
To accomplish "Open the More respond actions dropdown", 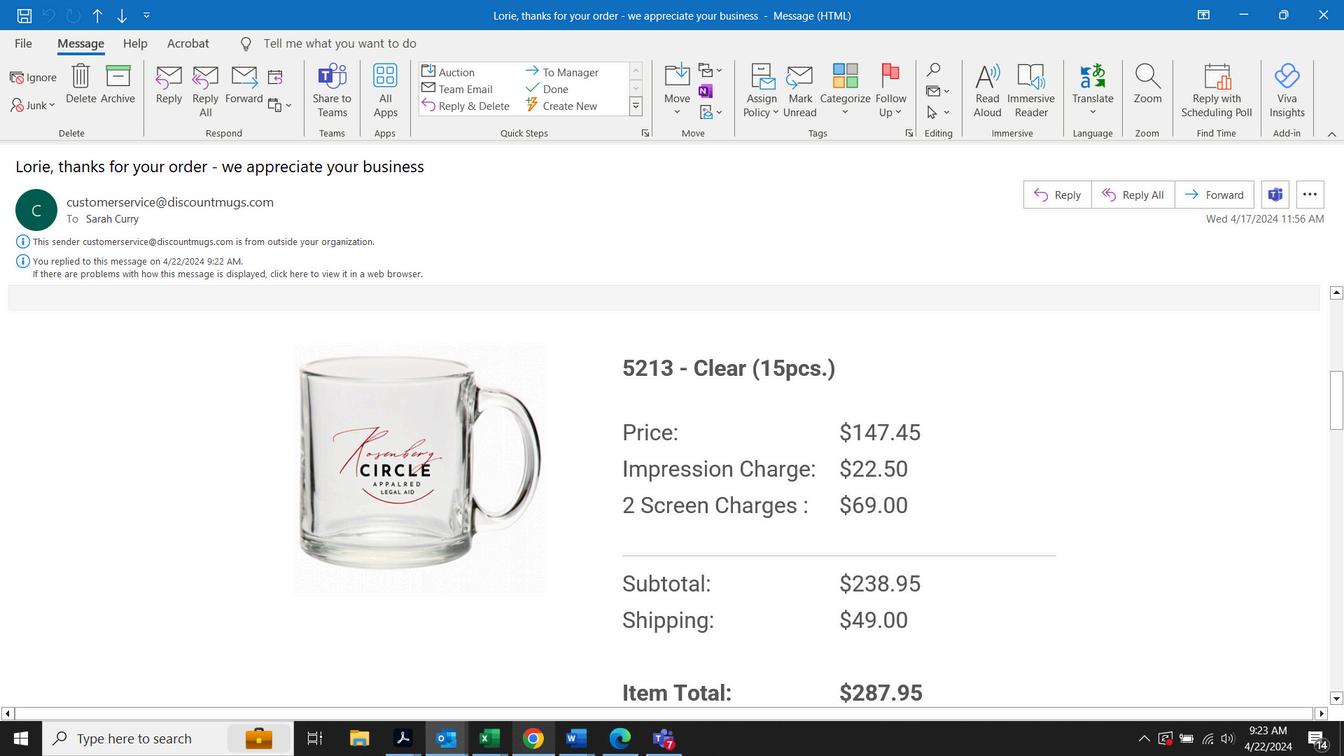I will coord(280,105).
